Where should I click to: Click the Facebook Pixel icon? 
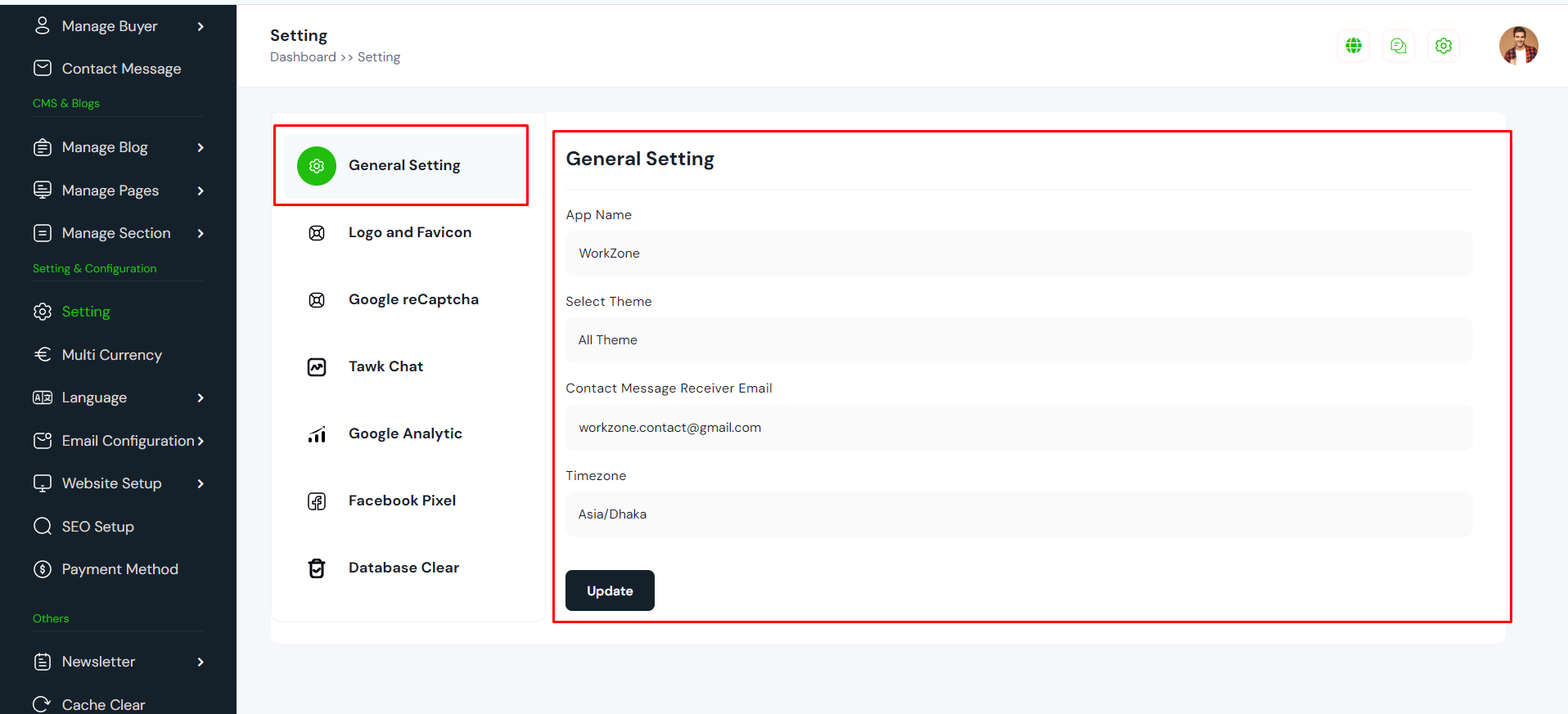click(x=317, y=501)
